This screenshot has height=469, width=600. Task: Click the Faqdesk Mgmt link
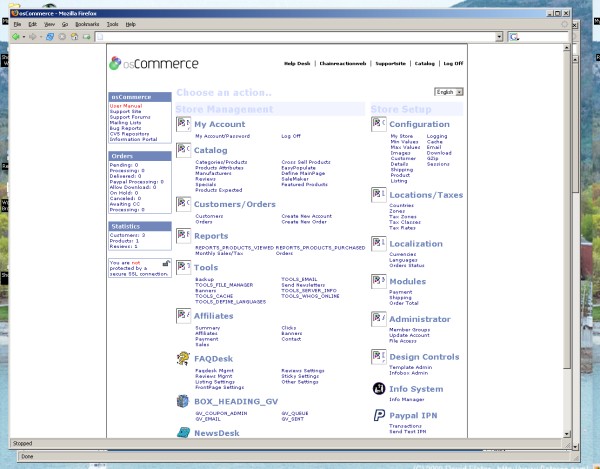214,371
